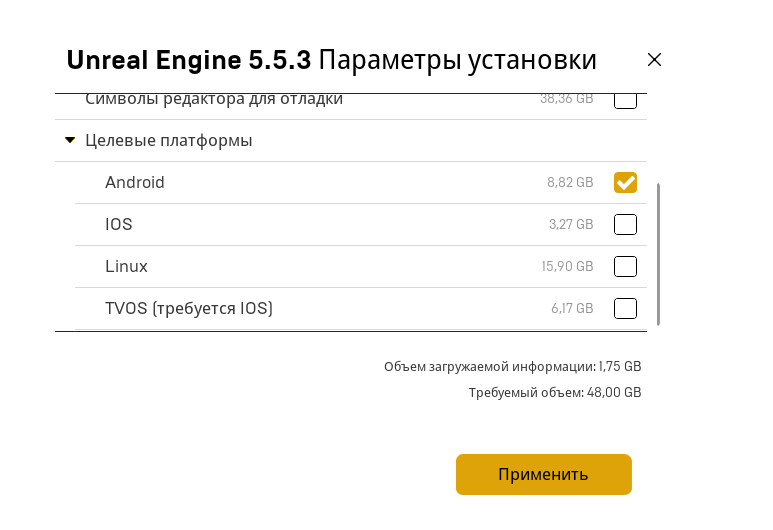Select the Android row label
Image resolution: width=773 pixels, height=530 pixels.
pos(135,182)
